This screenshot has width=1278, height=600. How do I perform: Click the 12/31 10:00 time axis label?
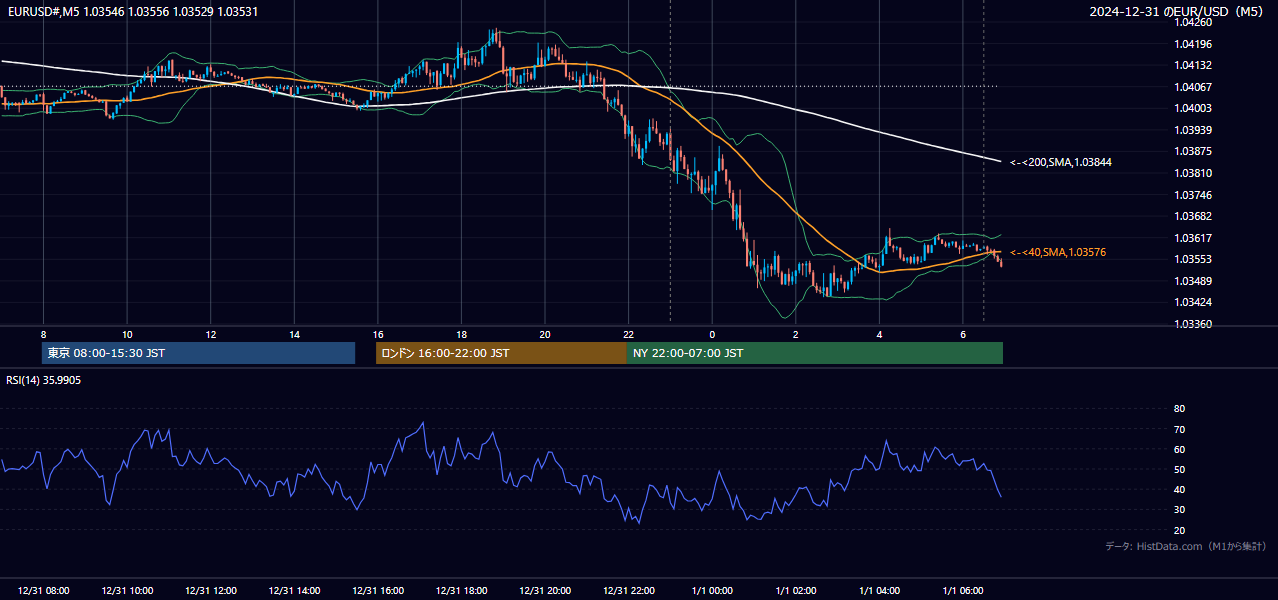point(127,591)
